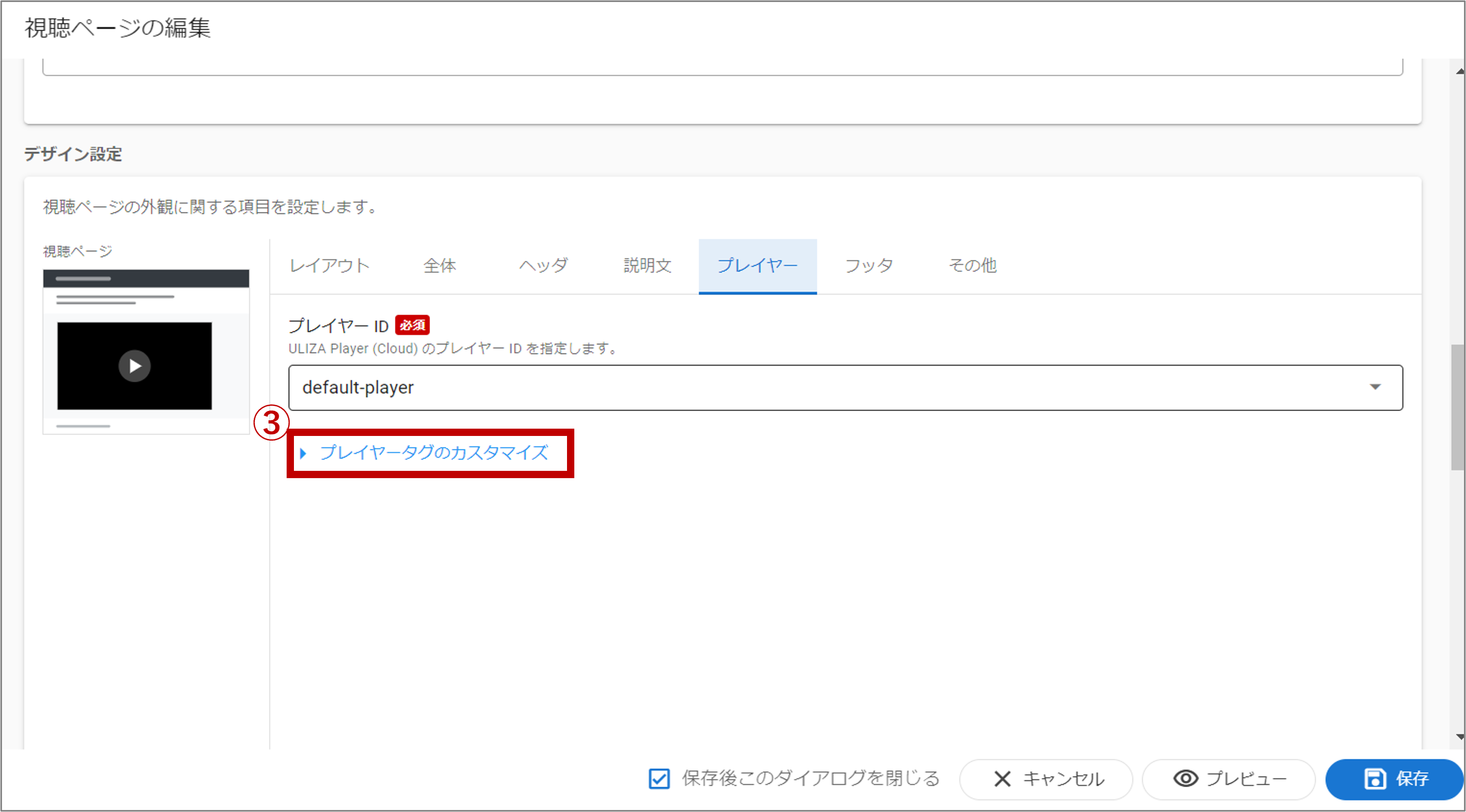This screenshot has width=1466, height=812.
Task: Click the scrollbar down arrow
Action: point(1459,737)
